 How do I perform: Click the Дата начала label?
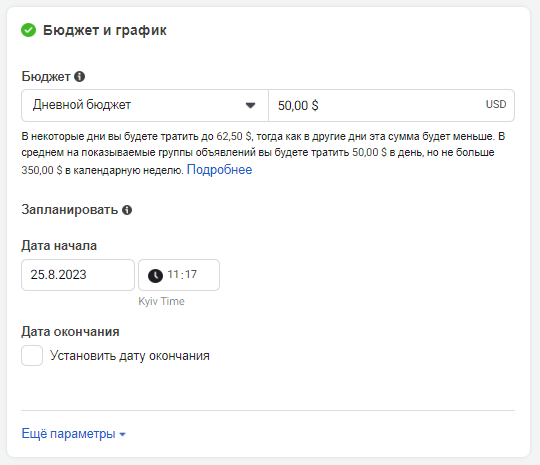coord(59,246)
